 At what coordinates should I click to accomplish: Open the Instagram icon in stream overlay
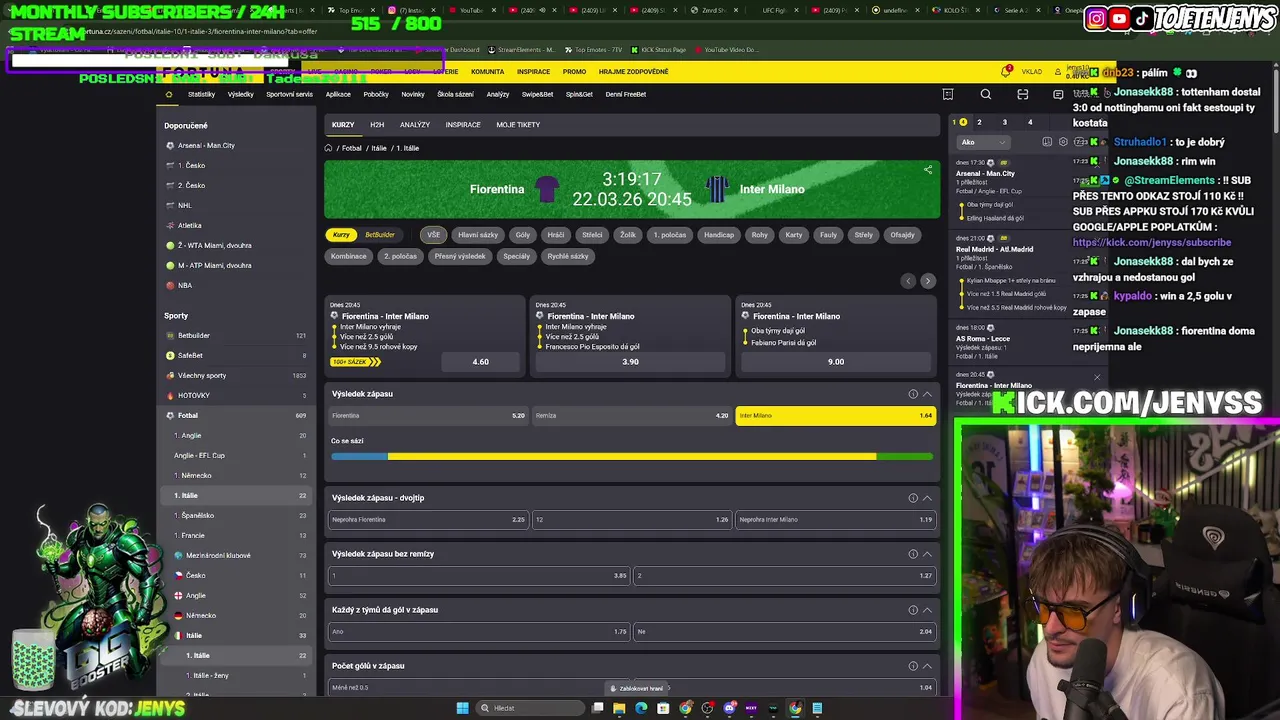pyautogui.click(x=1097, y=18)
